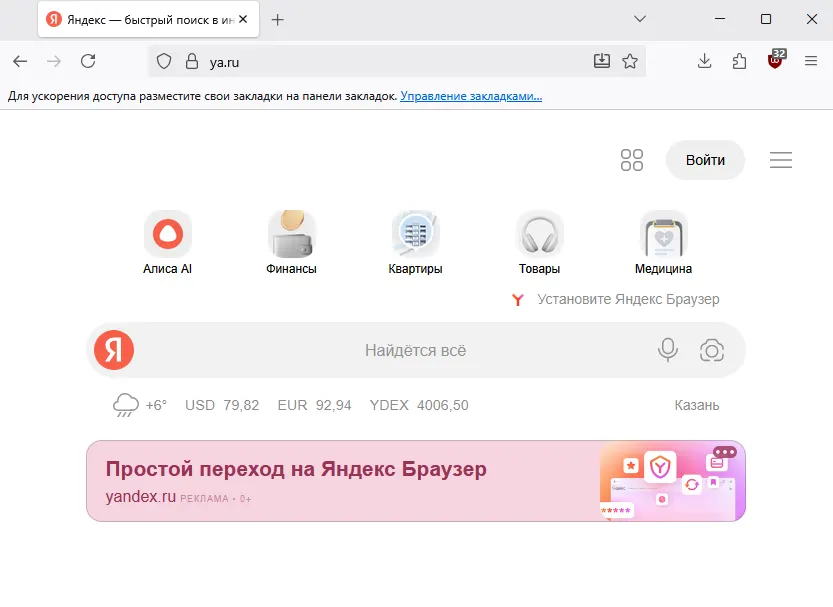Start voice search with the microphone icon

tap(667, 350)
